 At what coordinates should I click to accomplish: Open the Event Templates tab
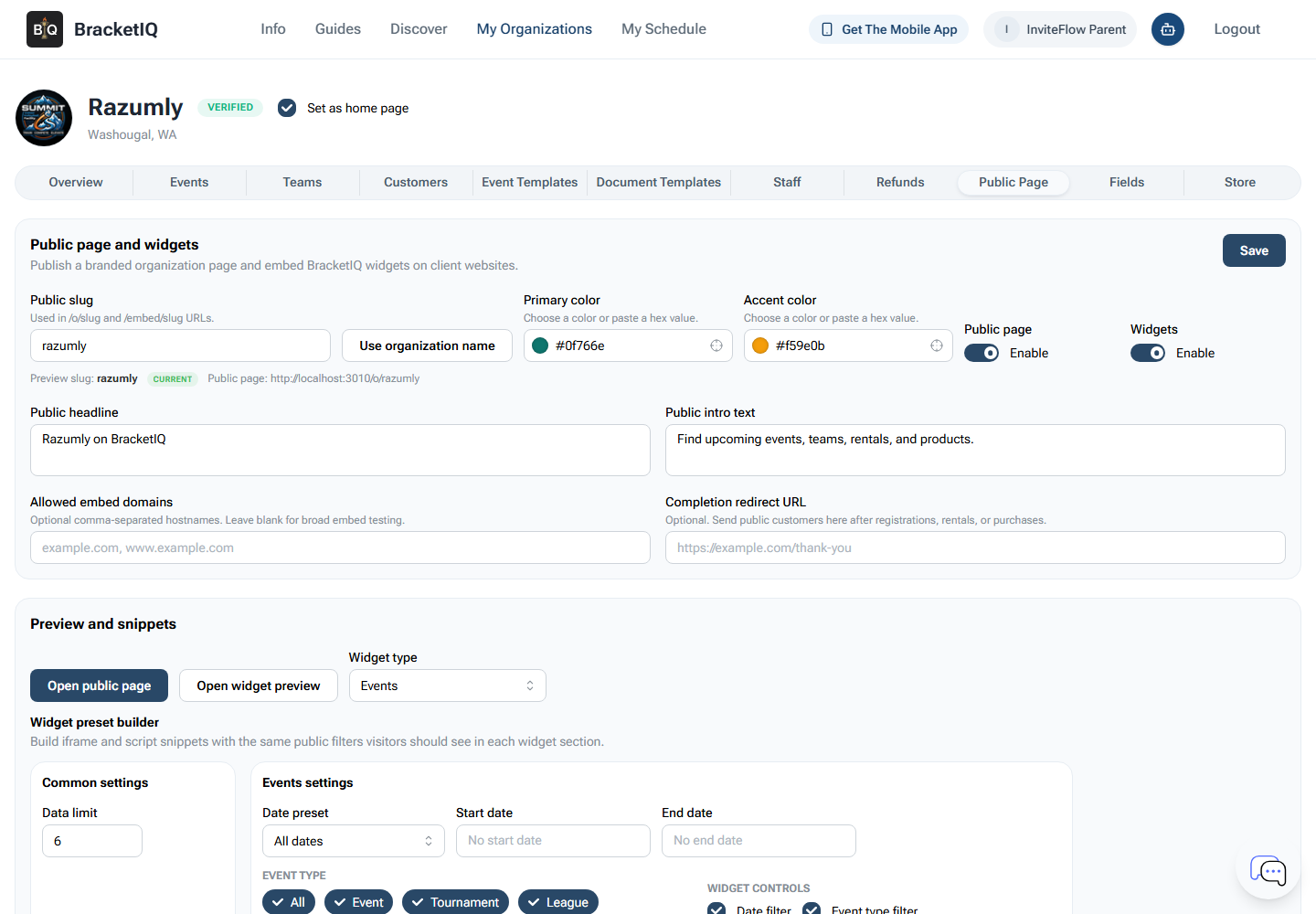click(x=530, y=183)
